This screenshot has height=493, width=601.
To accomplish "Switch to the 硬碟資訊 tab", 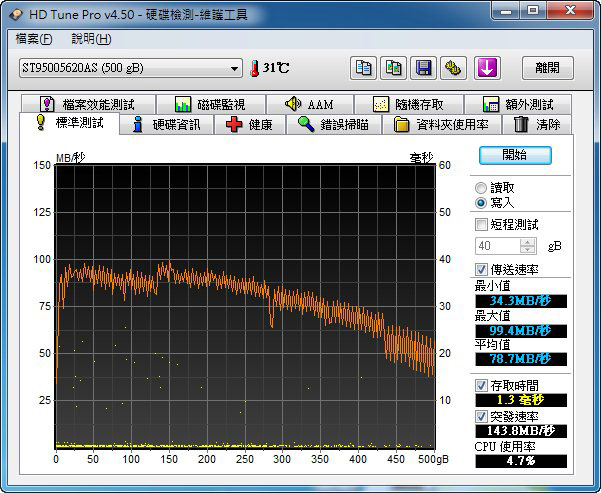I will pos(166,124).
